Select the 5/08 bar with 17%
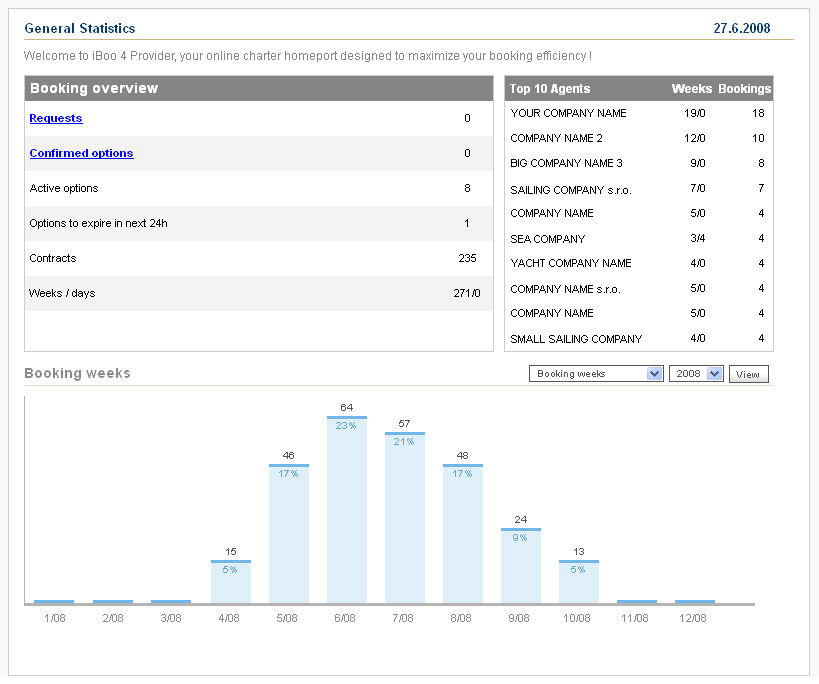819x684 pixels. [x=288, y=534]
